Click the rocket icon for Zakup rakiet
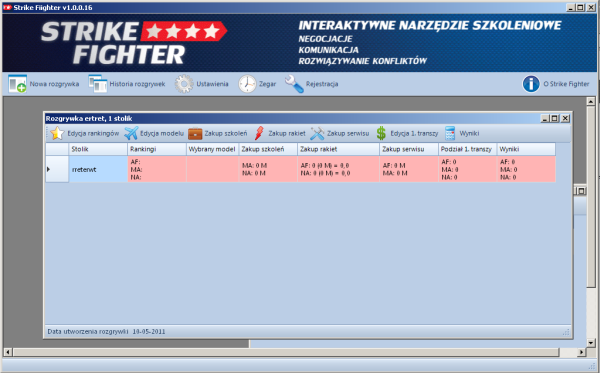The image size is (600, 373). click(x=259, y=133)
